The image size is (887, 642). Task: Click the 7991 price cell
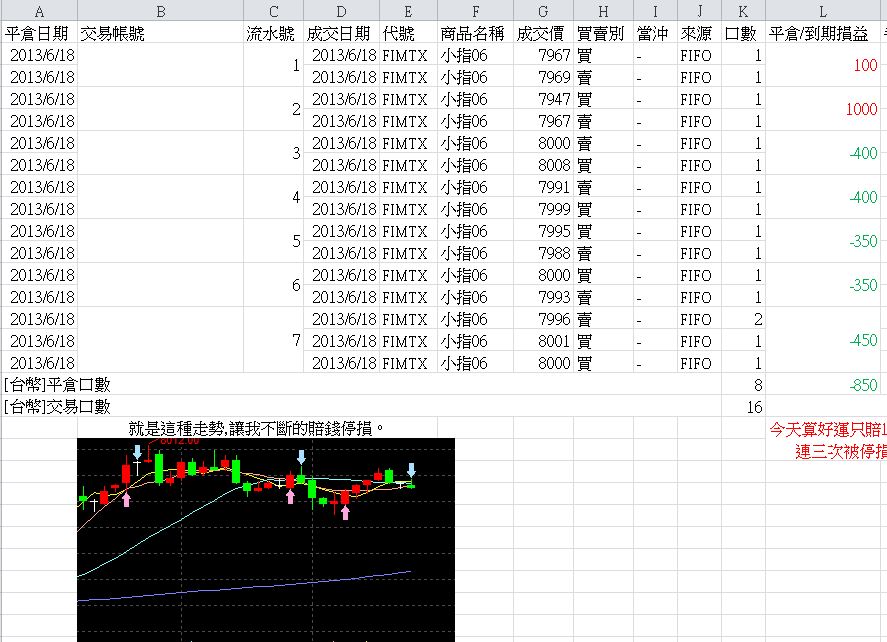(544, 187)
